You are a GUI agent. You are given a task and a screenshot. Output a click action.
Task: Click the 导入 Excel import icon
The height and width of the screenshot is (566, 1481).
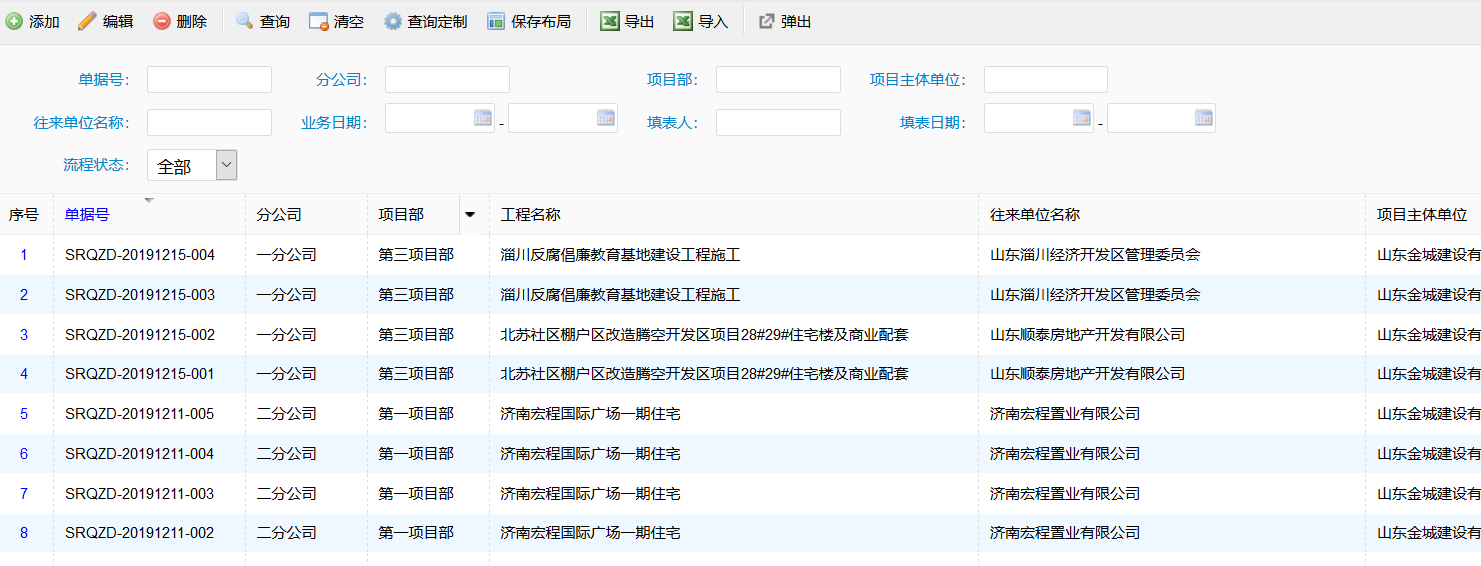683,21
